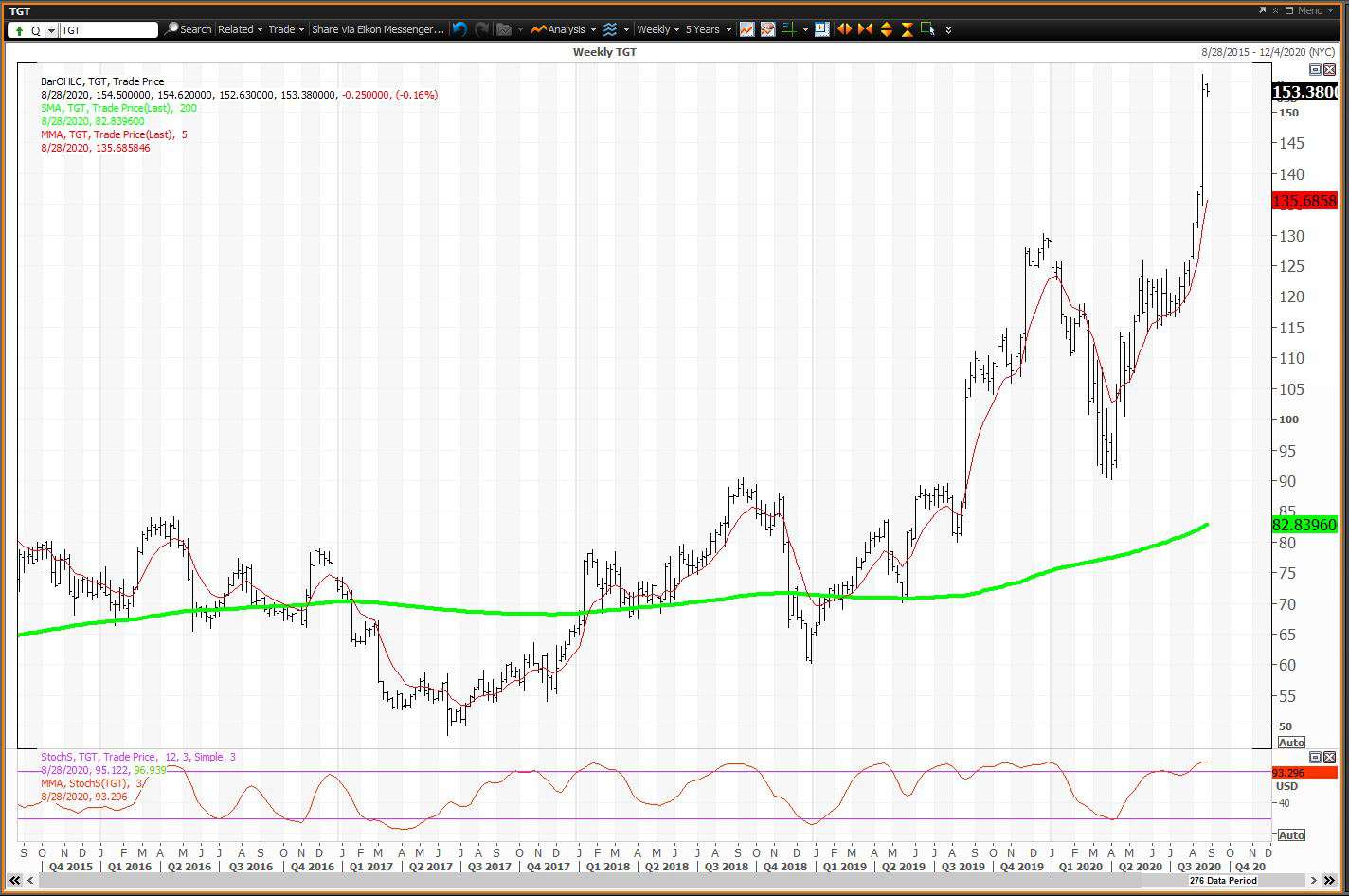Screen dimensions: 1349x896
Task: Click the green up-arrow icon beside Q
Action: click(19, 30)
